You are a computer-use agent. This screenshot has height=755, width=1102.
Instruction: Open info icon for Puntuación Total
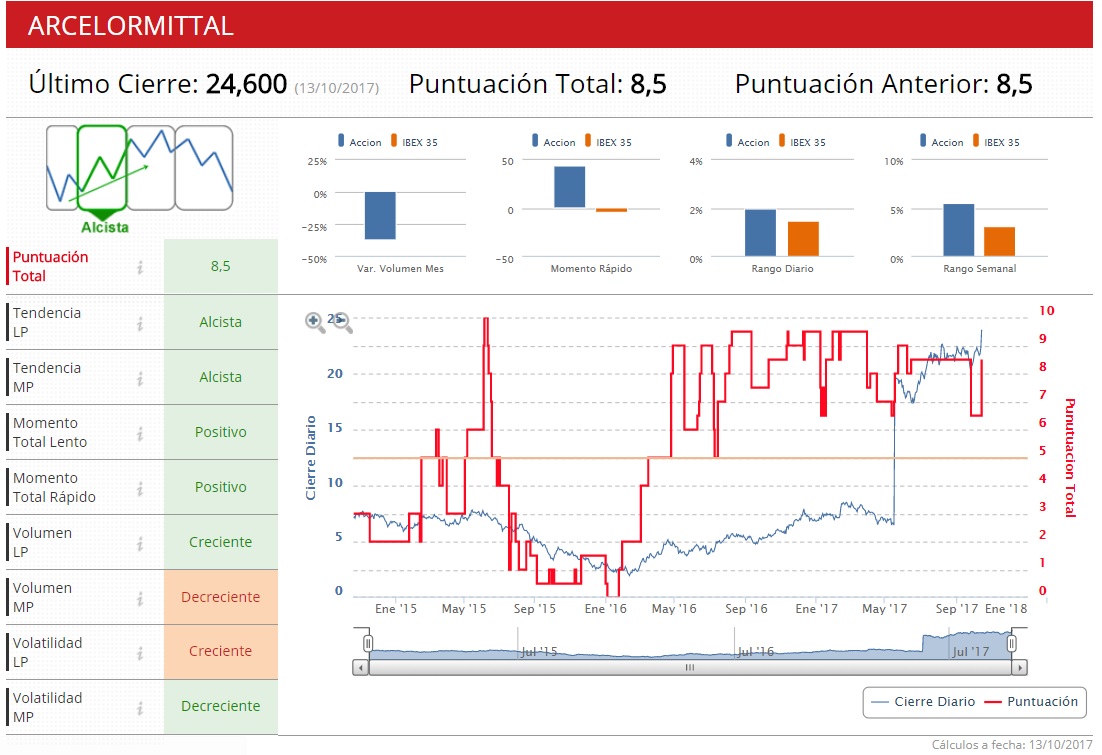click(141, 267)
